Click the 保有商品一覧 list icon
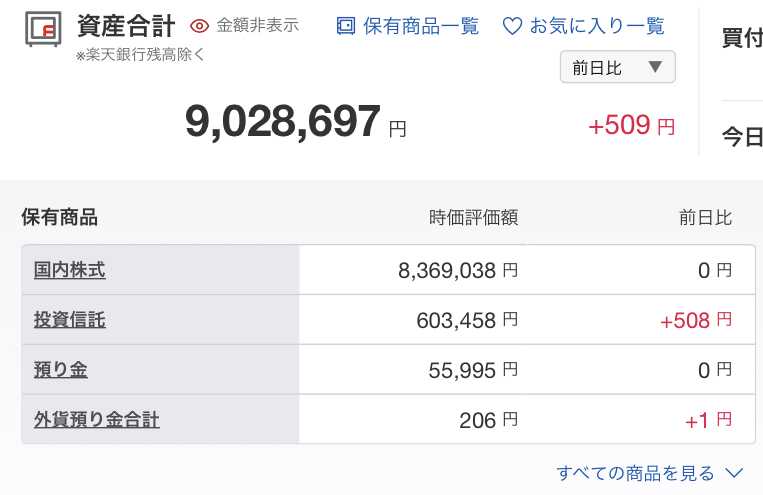The width and height of the screenshot is (763, 495). tap(346, 26)
